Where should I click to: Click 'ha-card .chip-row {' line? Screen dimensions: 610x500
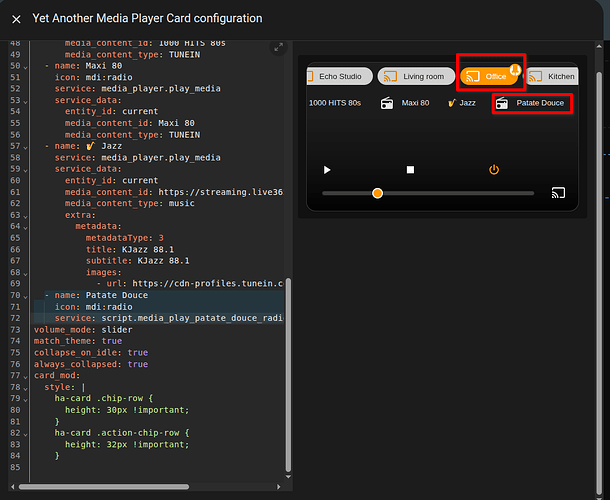[103, 398]
